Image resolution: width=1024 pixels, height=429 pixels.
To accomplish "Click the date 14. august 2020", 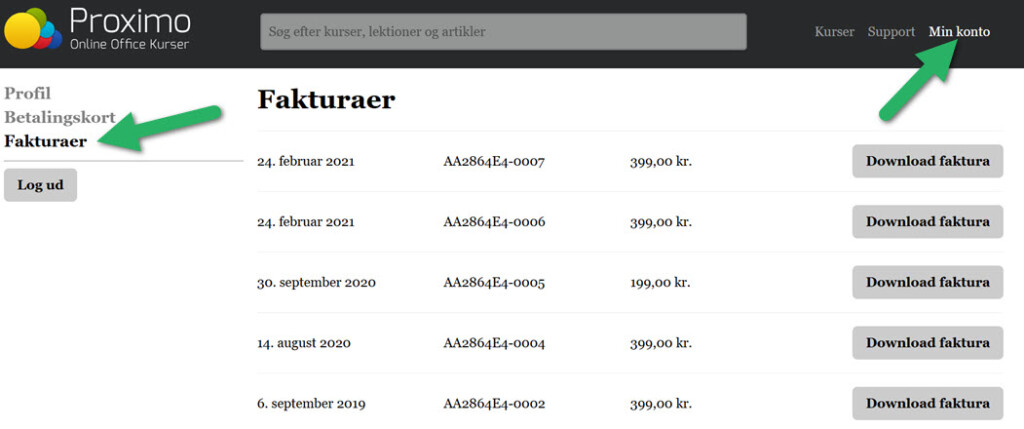I will 304,343.
